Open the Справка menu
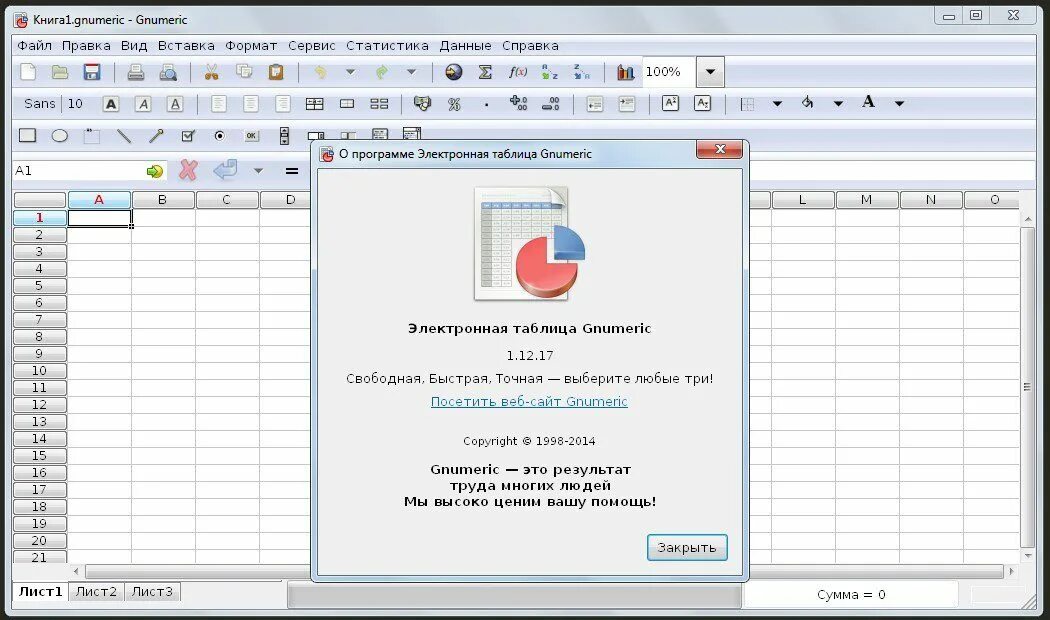Viewport: 1050px width, 620px height. tap(530, 46)
